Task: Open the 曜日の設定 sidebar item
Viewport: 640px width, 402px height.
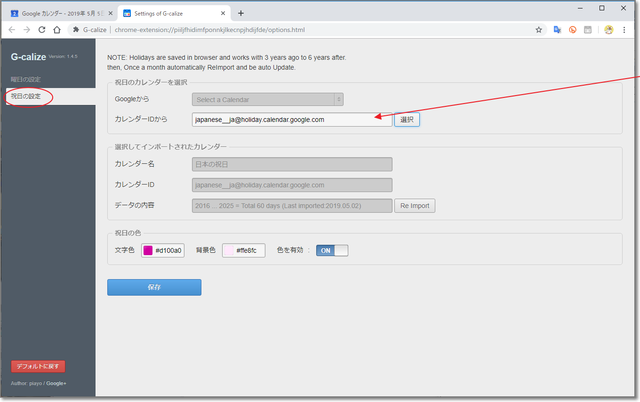Action: coord(26,79)
